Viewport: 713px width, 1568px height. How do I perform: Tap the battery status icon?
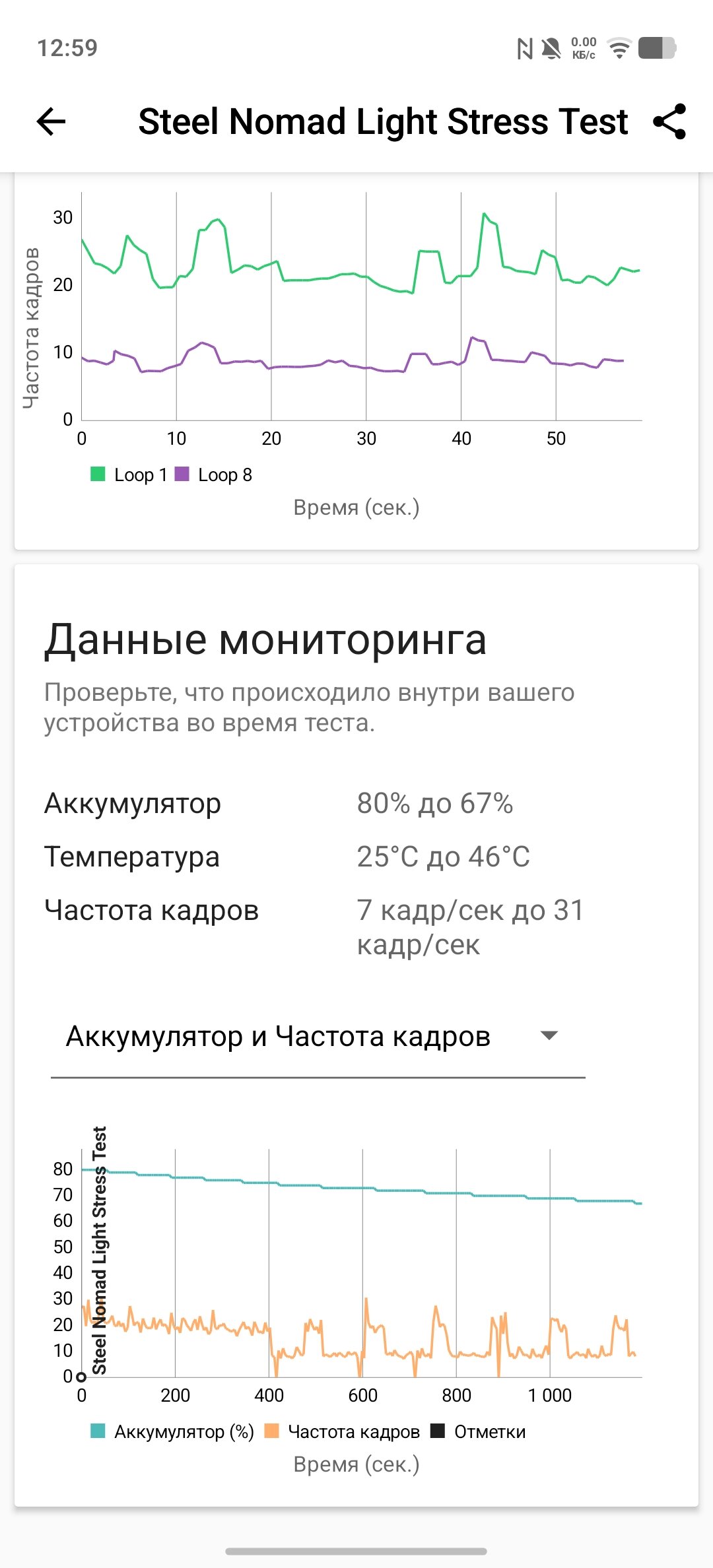(657, 48)
